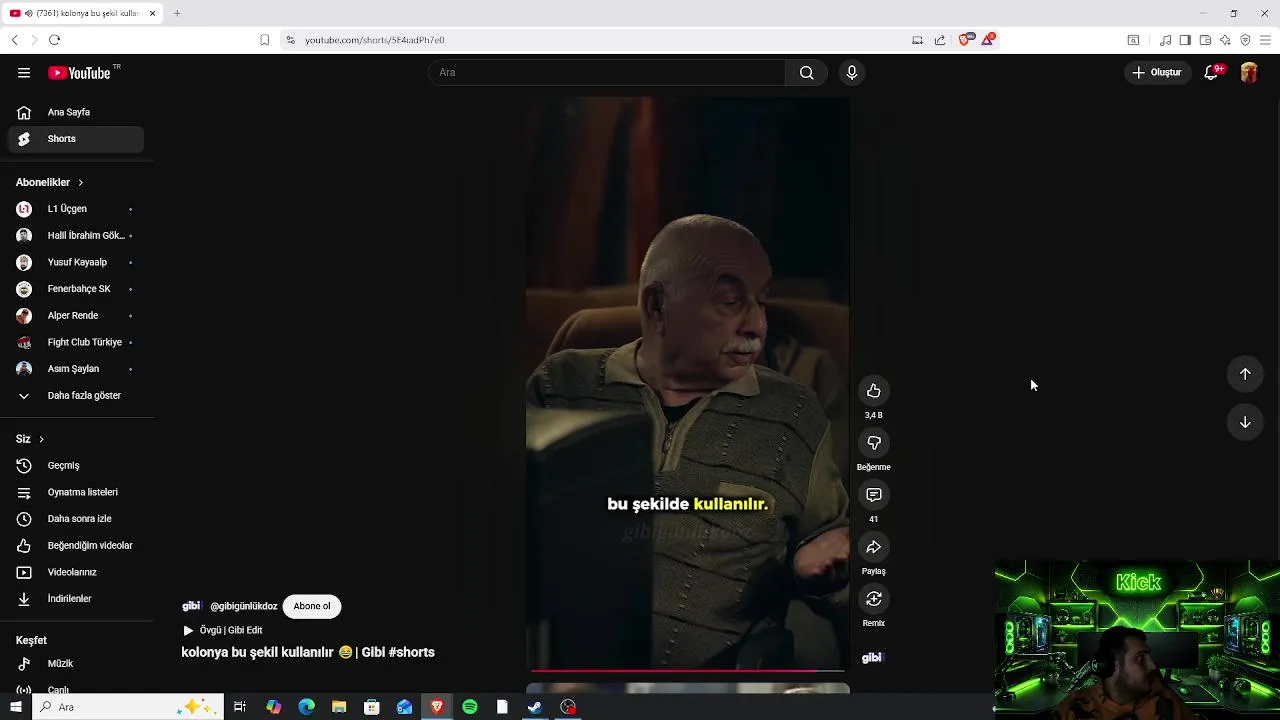
Task: Open Windows Start menu
Action: click(x=15, y=707)
